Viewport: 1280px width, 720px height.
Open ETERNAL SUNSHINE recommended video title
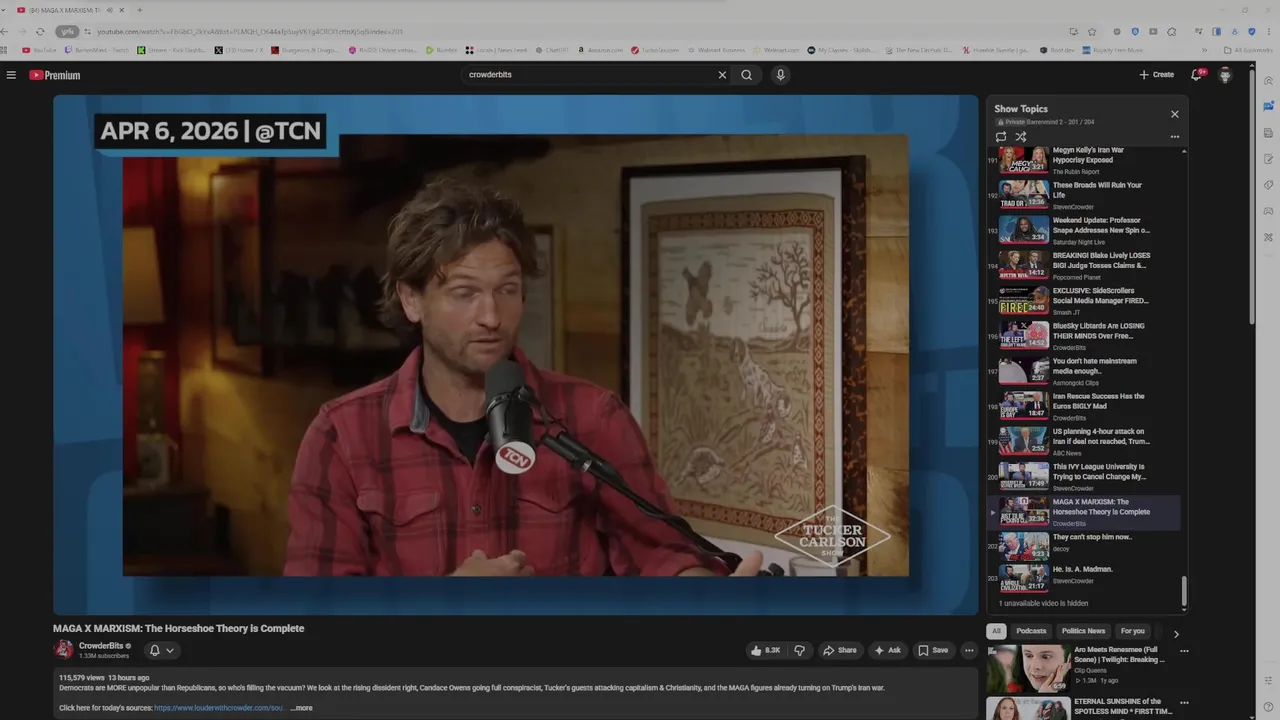(1123, 706)
